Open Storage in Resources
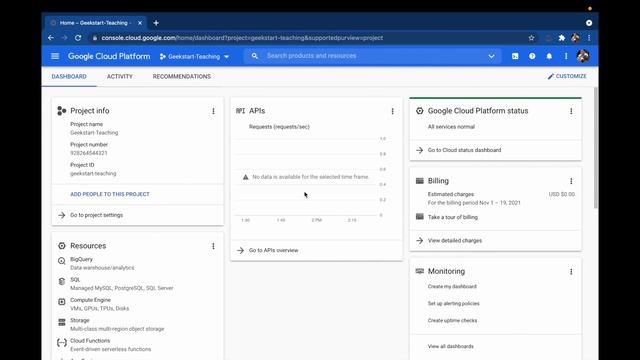Viewport: 640px width, 360px height. pyautogui.click(x=80, y=320)
